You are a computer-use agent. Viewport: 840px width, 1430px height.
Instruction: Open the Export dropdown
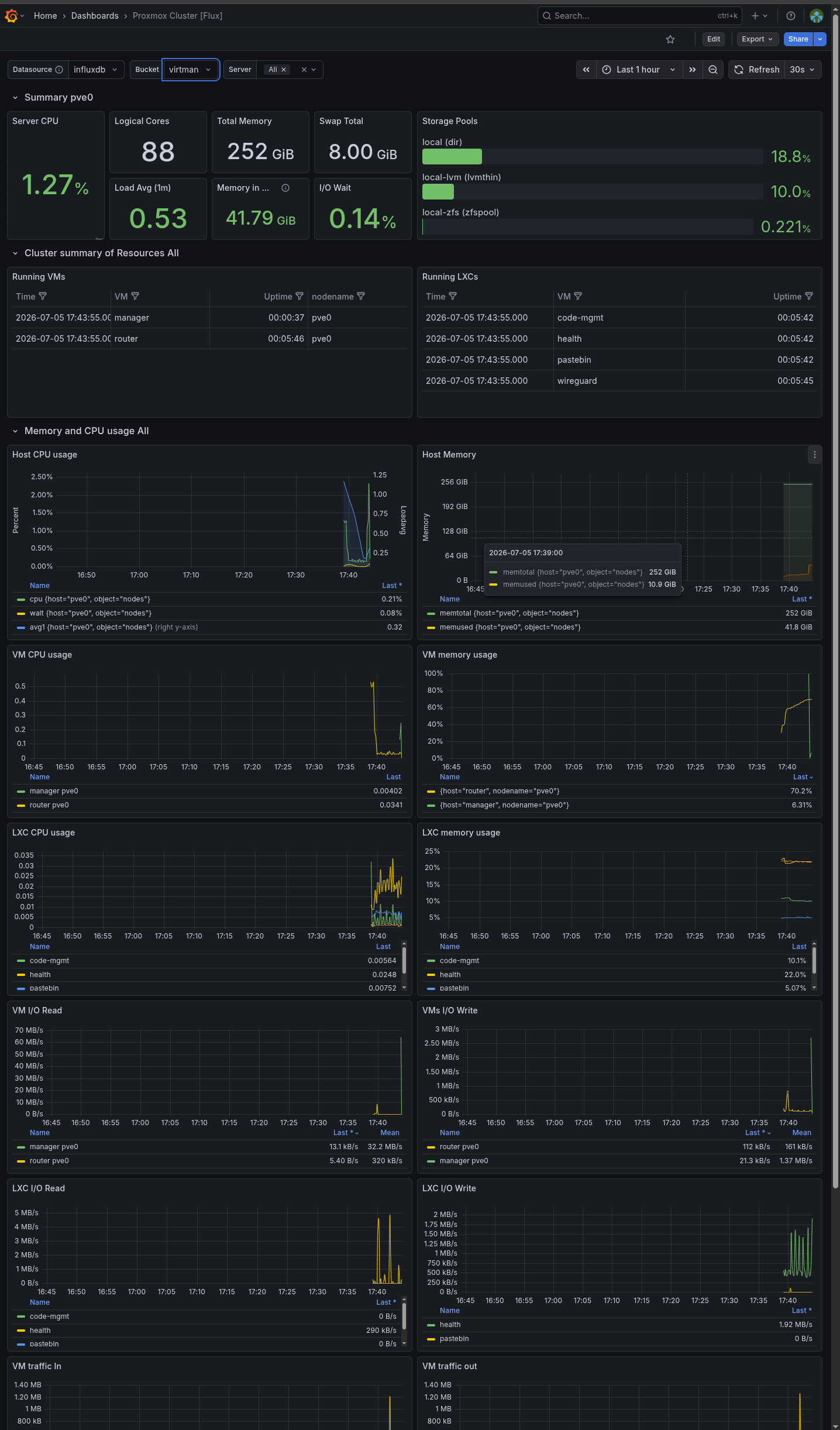tap(758, 39)
